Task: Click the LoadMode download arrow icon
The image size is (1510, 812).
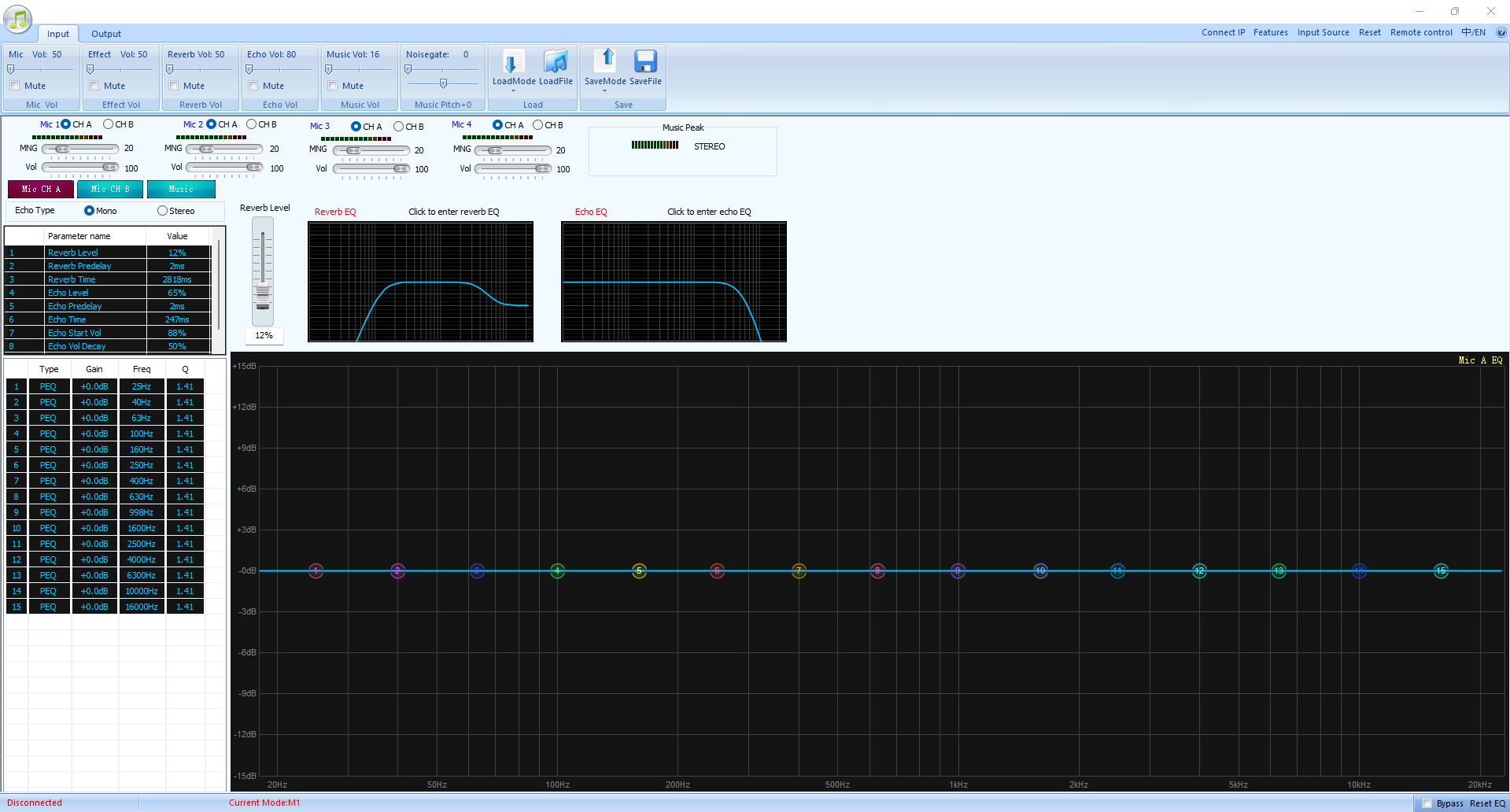Action: click(513, 61)
